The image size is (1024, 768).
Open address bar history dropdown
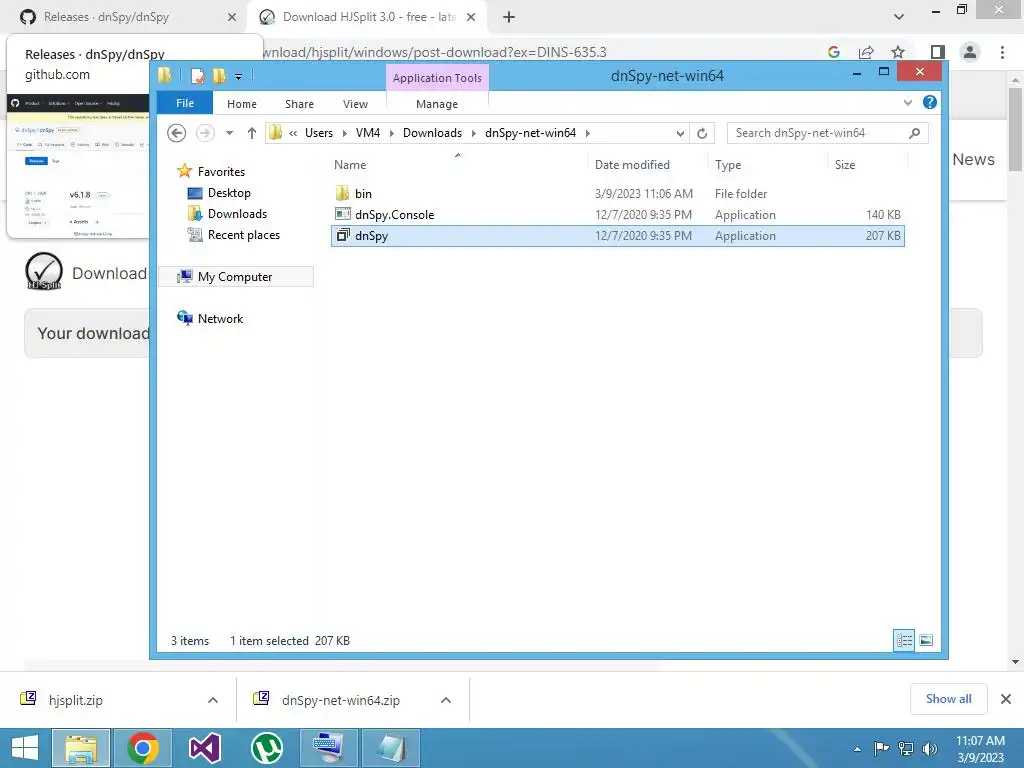click(x=680, y=133)
